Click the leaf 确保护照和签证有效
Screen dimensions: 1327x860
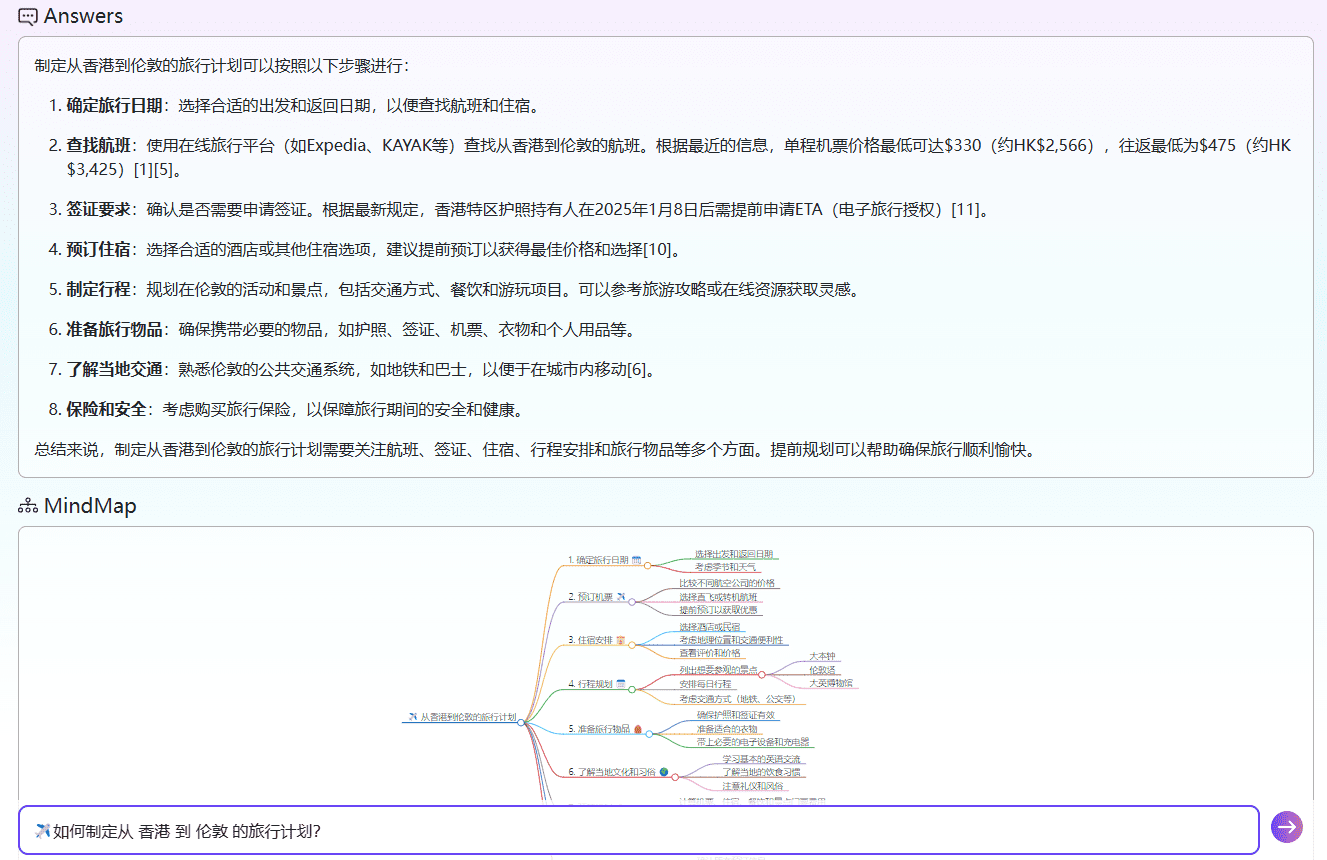(x=735, y=715)
